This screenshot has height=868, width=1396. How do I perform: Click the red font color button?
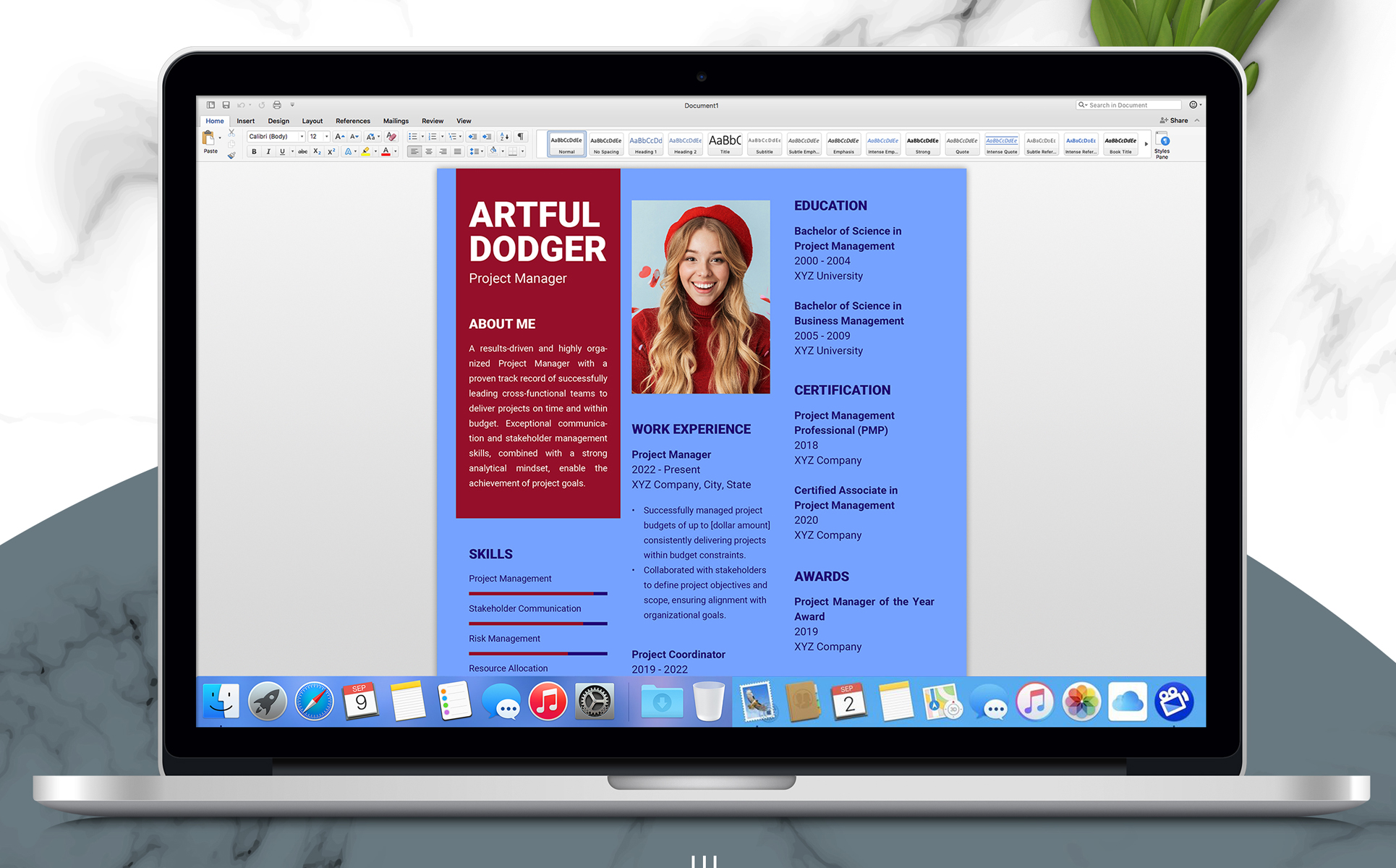(x=386, y=152)
